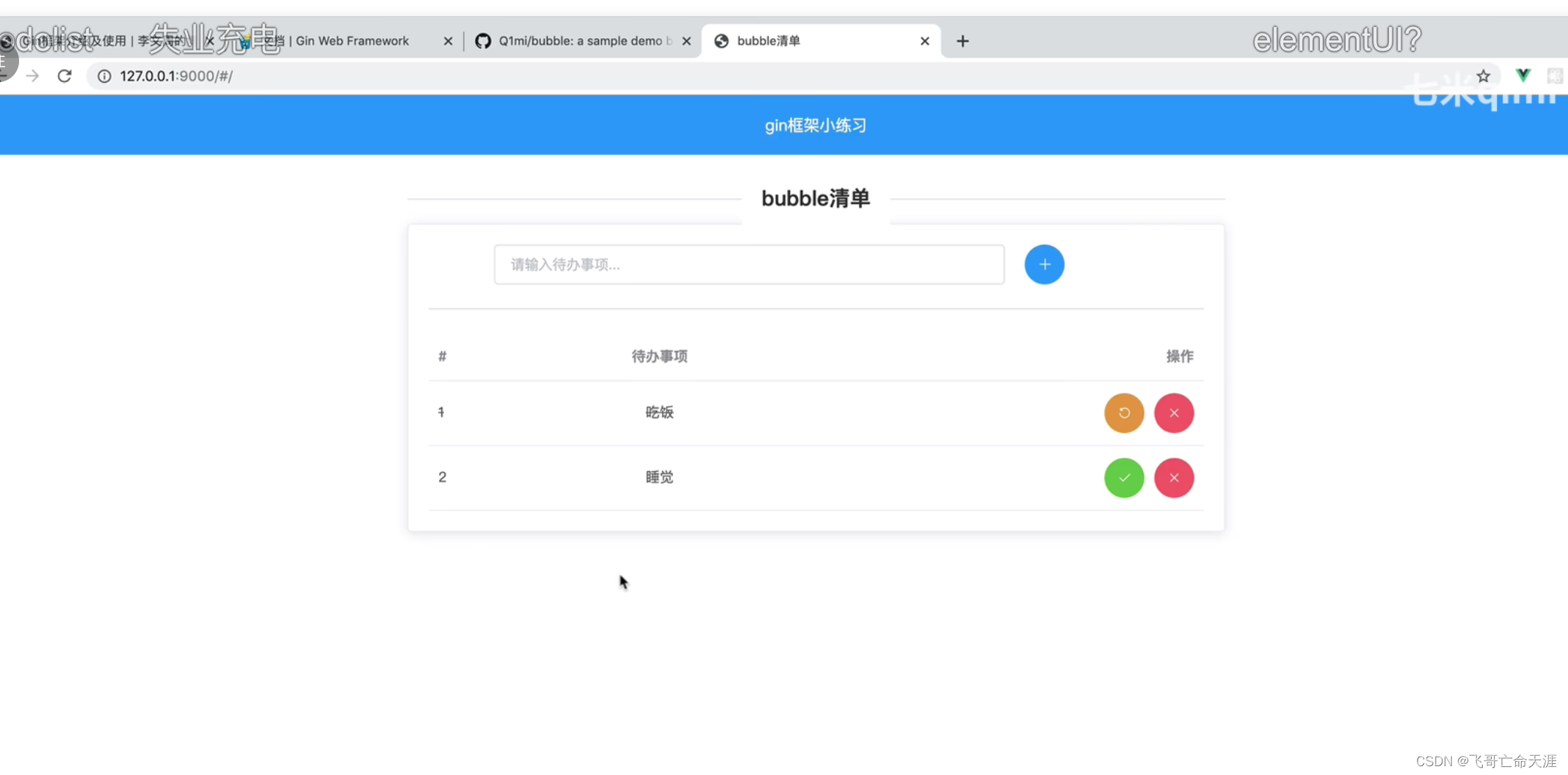Viewport: 1568px width, 775px height.
Task: Click the orange undo button for 吃饭
Action: tap(1124, 412)
